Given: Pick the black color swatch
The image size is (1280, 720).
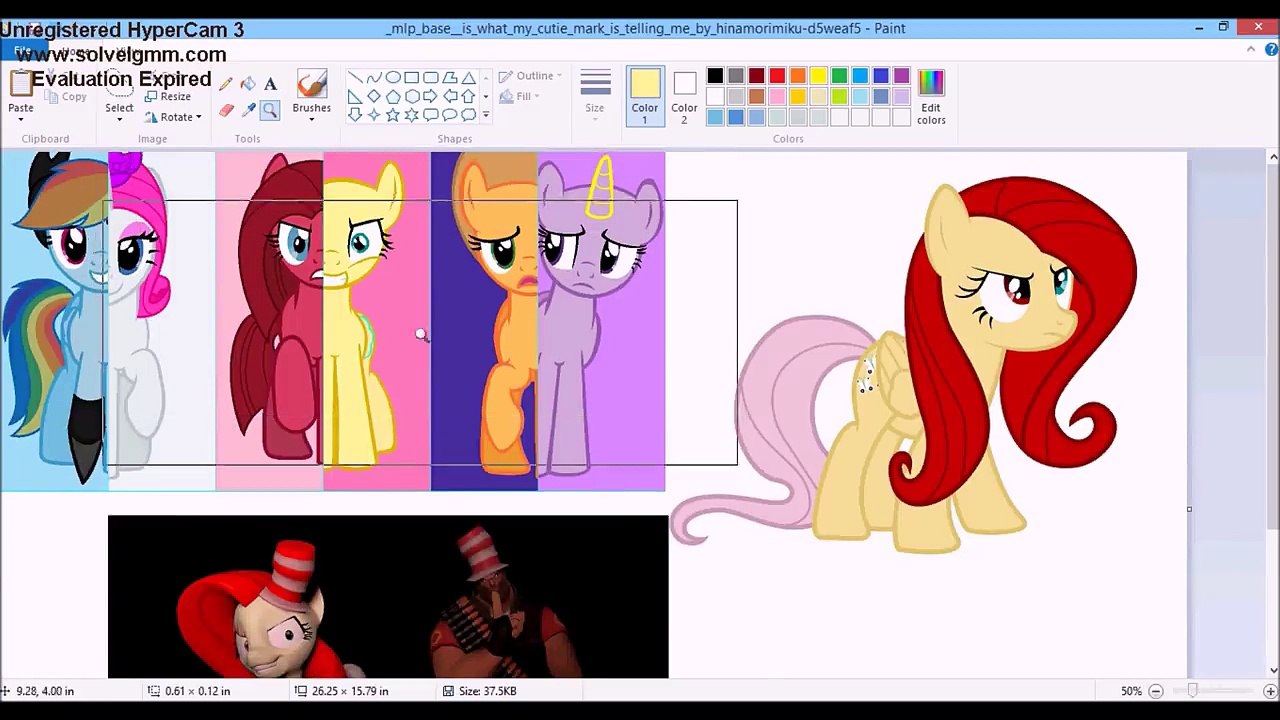Looking at the screenshot, I should 715,76.
